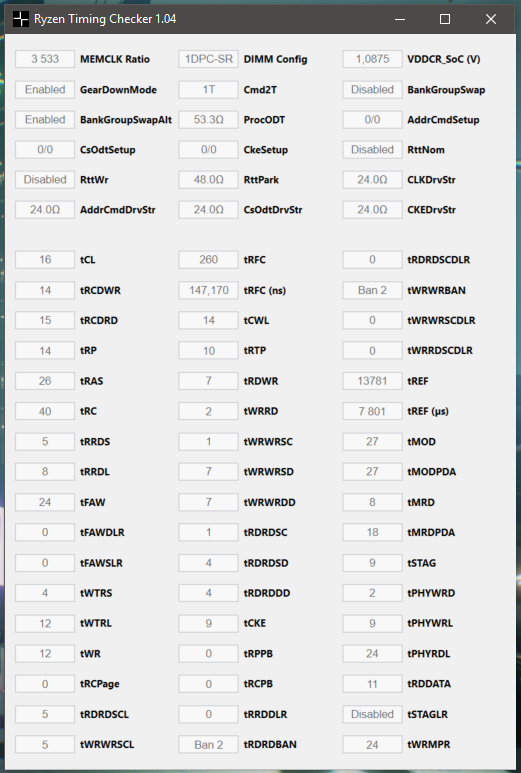Click the tFAW field showing 24
521x773 pixels.
[x=45, y=502]
